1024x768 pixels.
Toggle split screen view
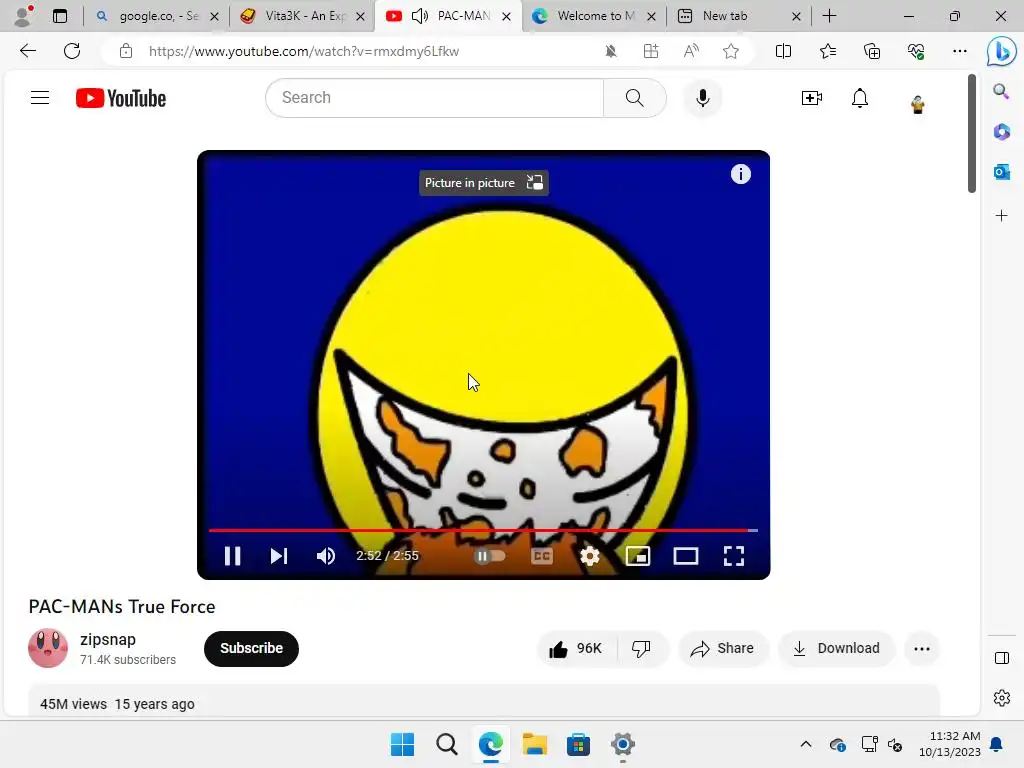pos(783,51)
